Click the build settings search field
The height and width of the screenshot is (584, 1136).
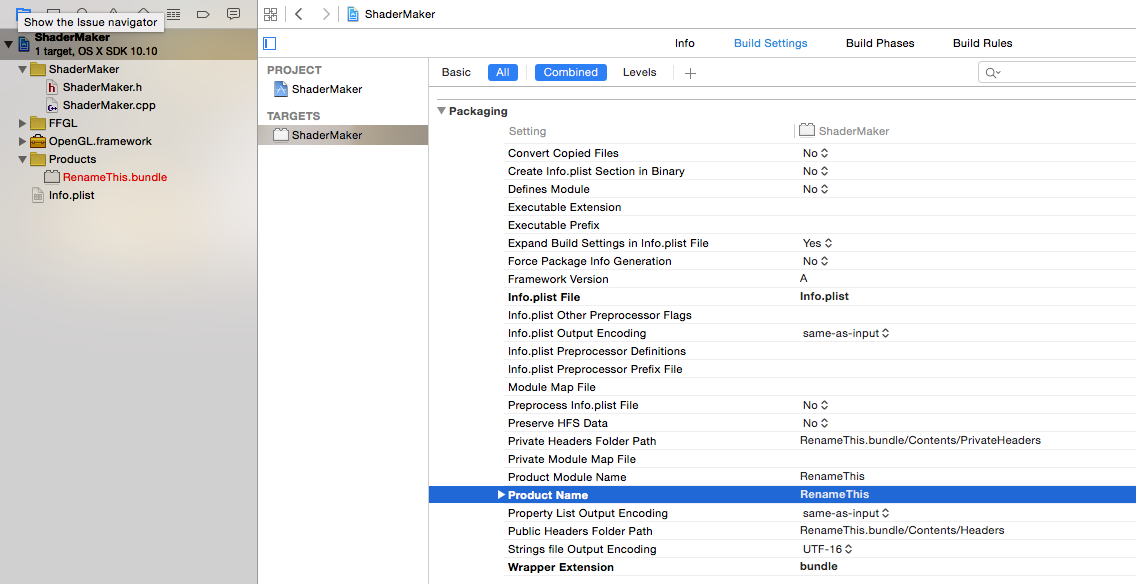coord(1060,72)
